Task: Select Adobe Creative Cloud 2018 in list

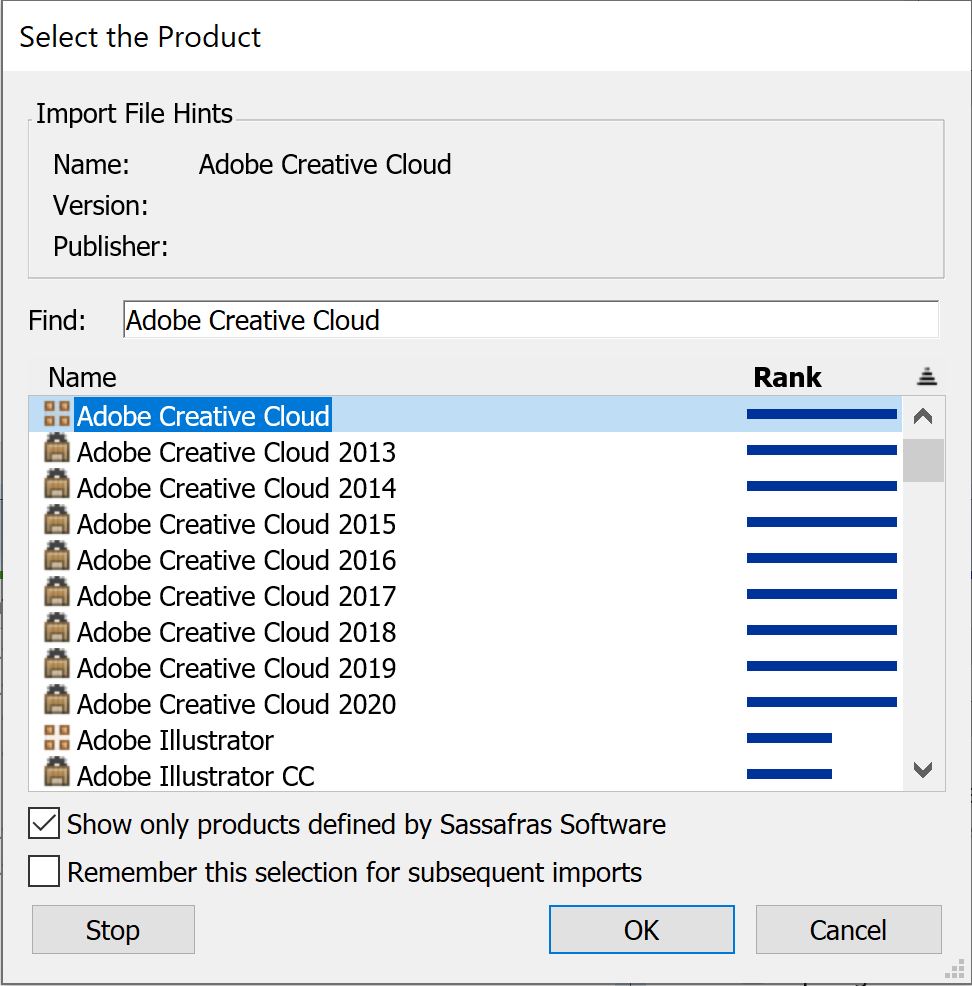Action: (x=465, y=629)
